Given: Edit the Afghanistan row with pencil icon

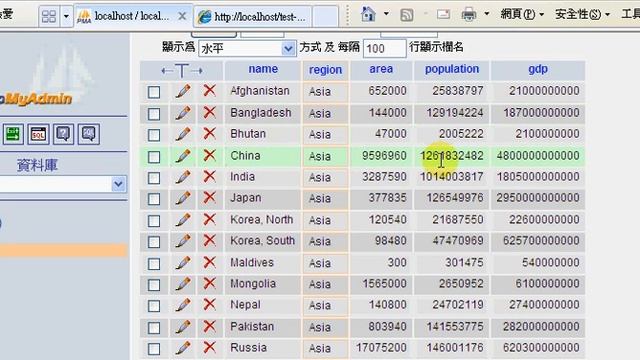Looking at the screenshot, I should [183, 91].
